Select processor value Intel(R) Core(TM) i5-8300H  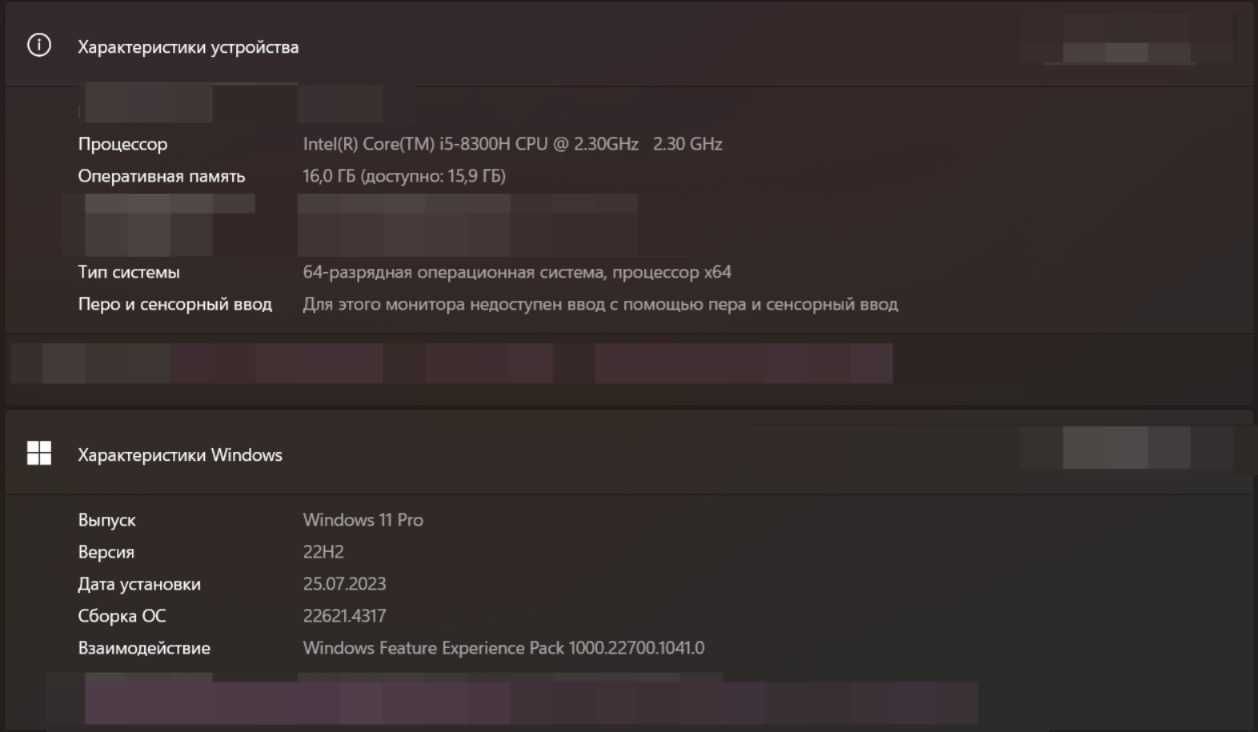(x=512, y=144)
